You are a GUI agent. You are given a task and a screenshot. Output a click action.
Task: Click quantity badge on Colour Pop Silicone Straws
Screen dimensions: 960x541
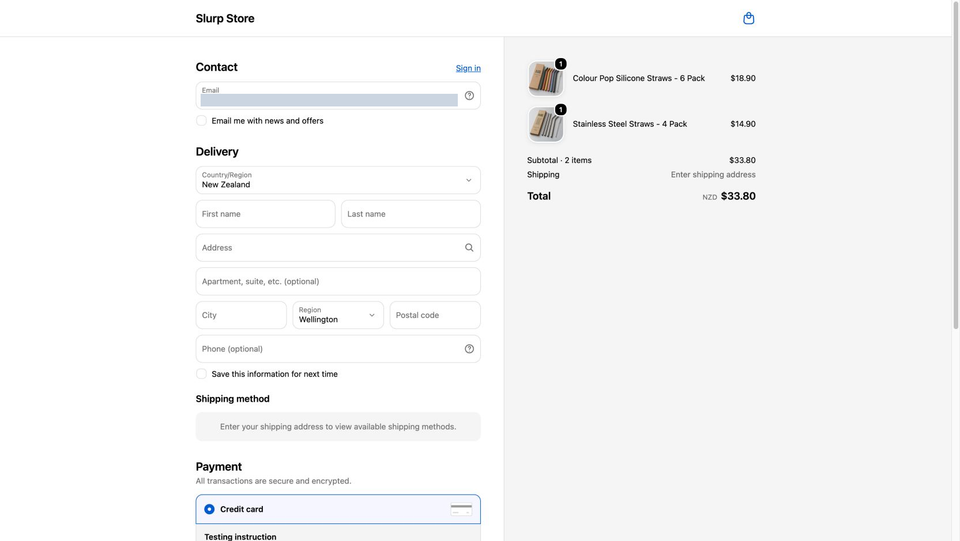560,64
